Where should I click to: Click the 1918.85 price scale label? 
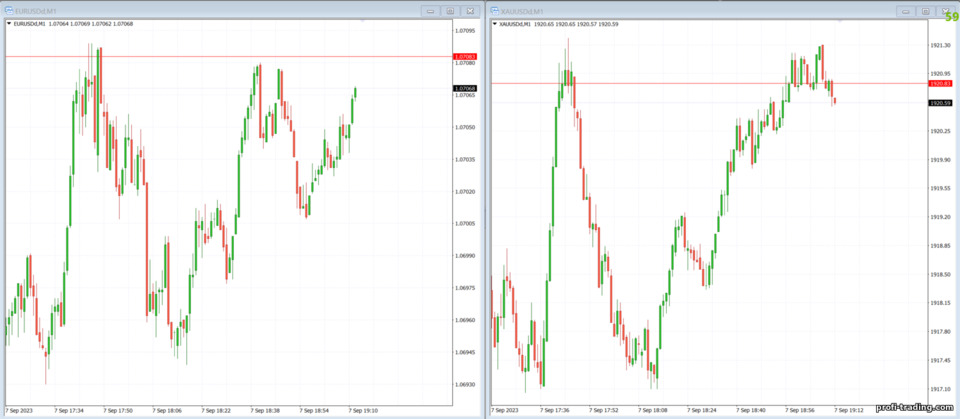pos(941,246)
